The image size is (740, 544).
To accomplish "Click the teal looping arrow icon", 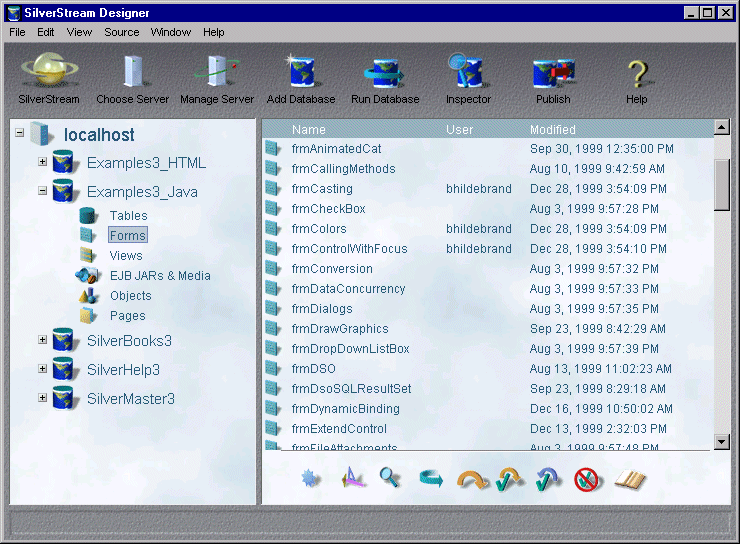I will (431, 478).
